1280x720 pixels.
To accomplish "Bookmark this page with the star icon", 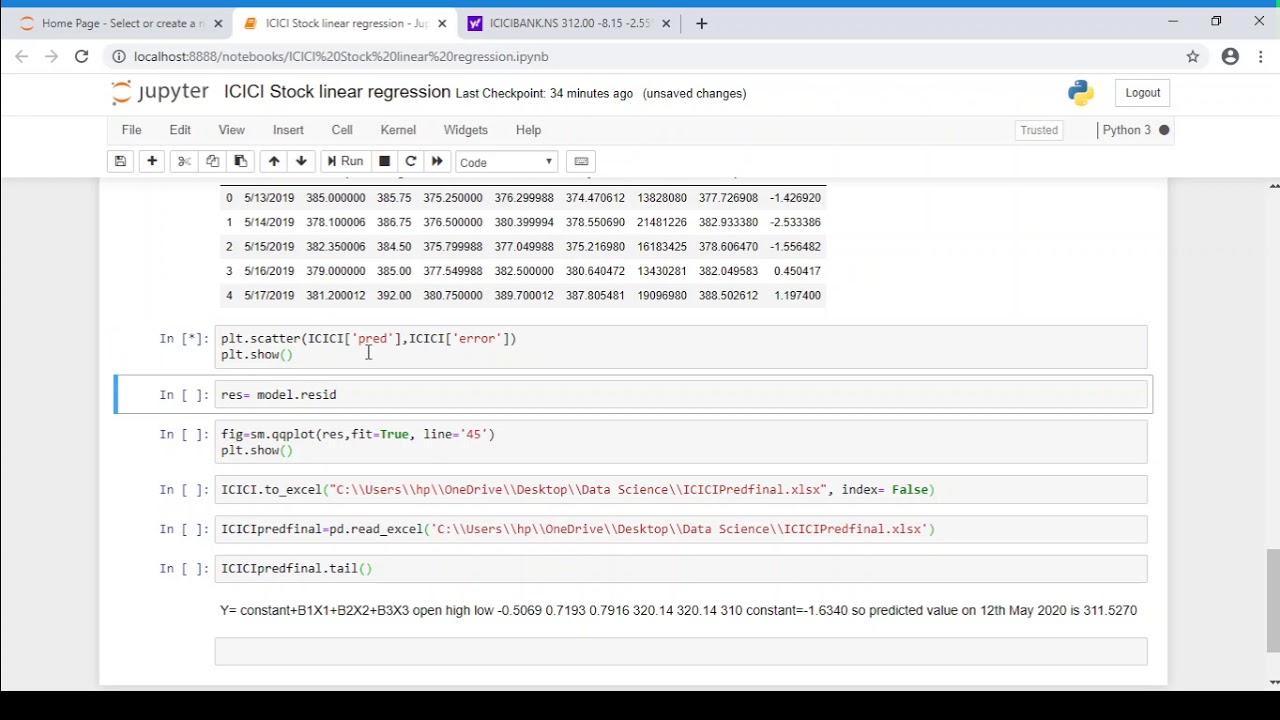I will [1193, 57].
